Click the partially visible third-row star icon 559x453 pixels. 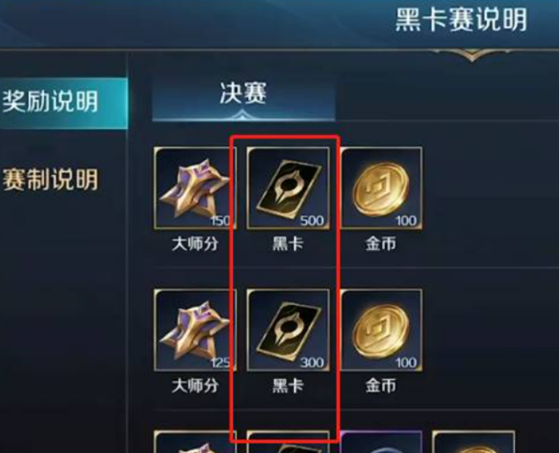(x=195, y=442)
